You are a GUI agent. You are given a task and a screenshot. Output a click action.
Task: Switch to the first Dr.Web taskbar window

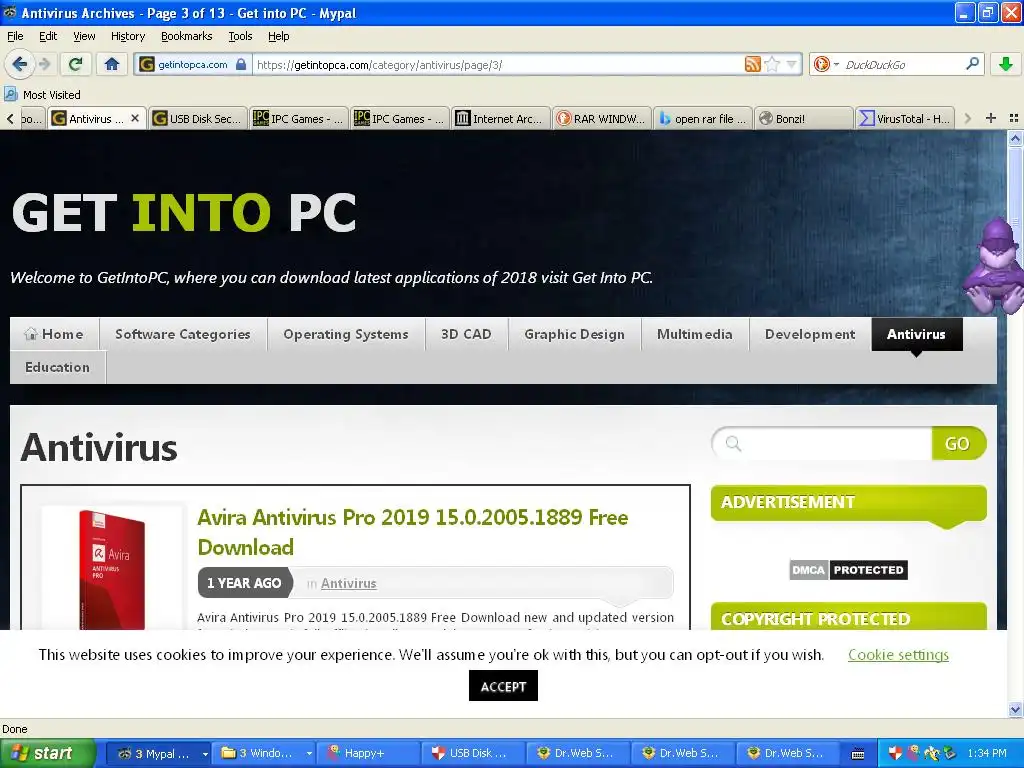click(x=579, y=753)
